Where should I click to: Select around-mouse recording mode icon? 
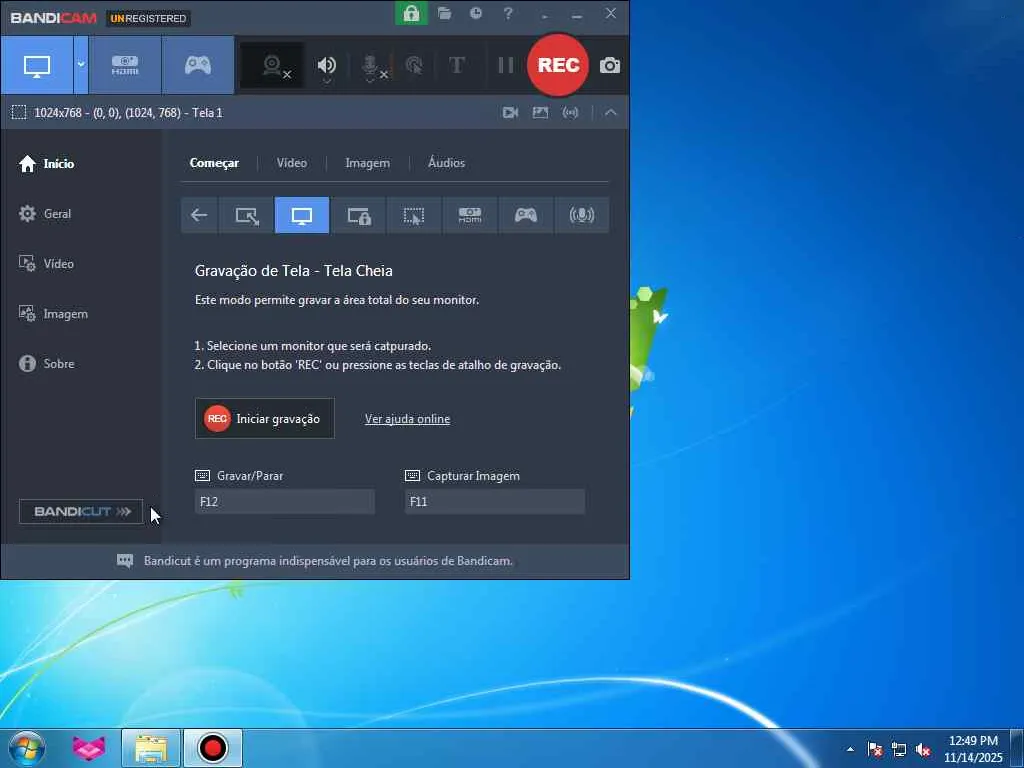pyautogui.click(x=414, y=215)
